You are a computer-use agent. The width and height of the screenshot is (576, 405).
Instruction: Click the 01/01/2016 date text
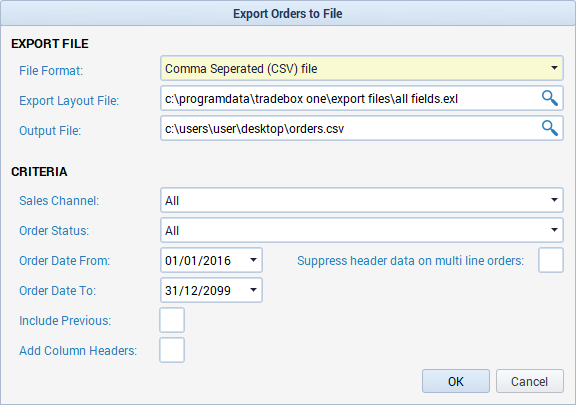(x=198, y=261)
